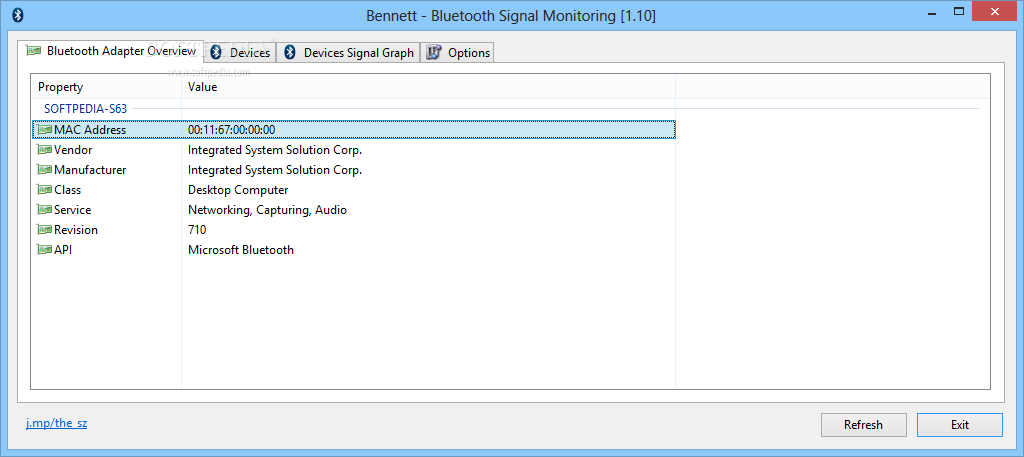
Task: Click the Microsoft Bluetooth API value
Action: point(241,250)
